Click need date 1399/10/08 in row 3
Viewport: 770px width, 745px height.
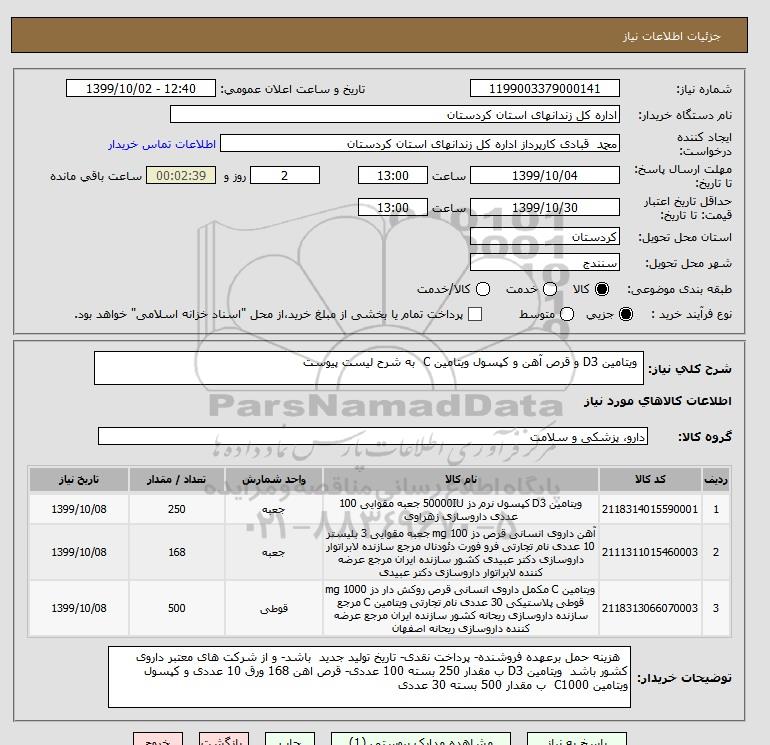click(79, 608)
